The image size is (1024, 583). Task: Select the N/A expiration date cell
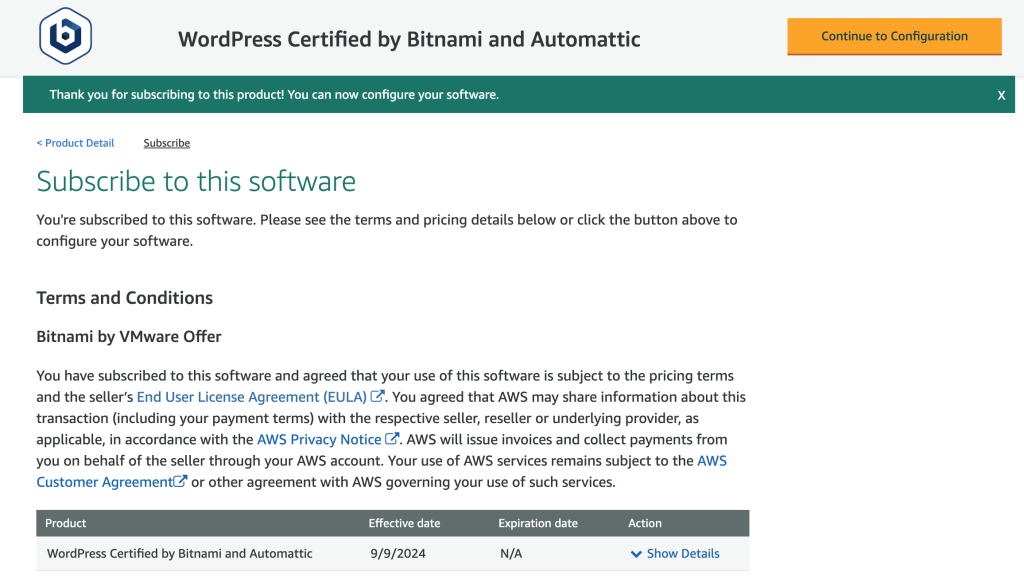(x=511, y=554)
